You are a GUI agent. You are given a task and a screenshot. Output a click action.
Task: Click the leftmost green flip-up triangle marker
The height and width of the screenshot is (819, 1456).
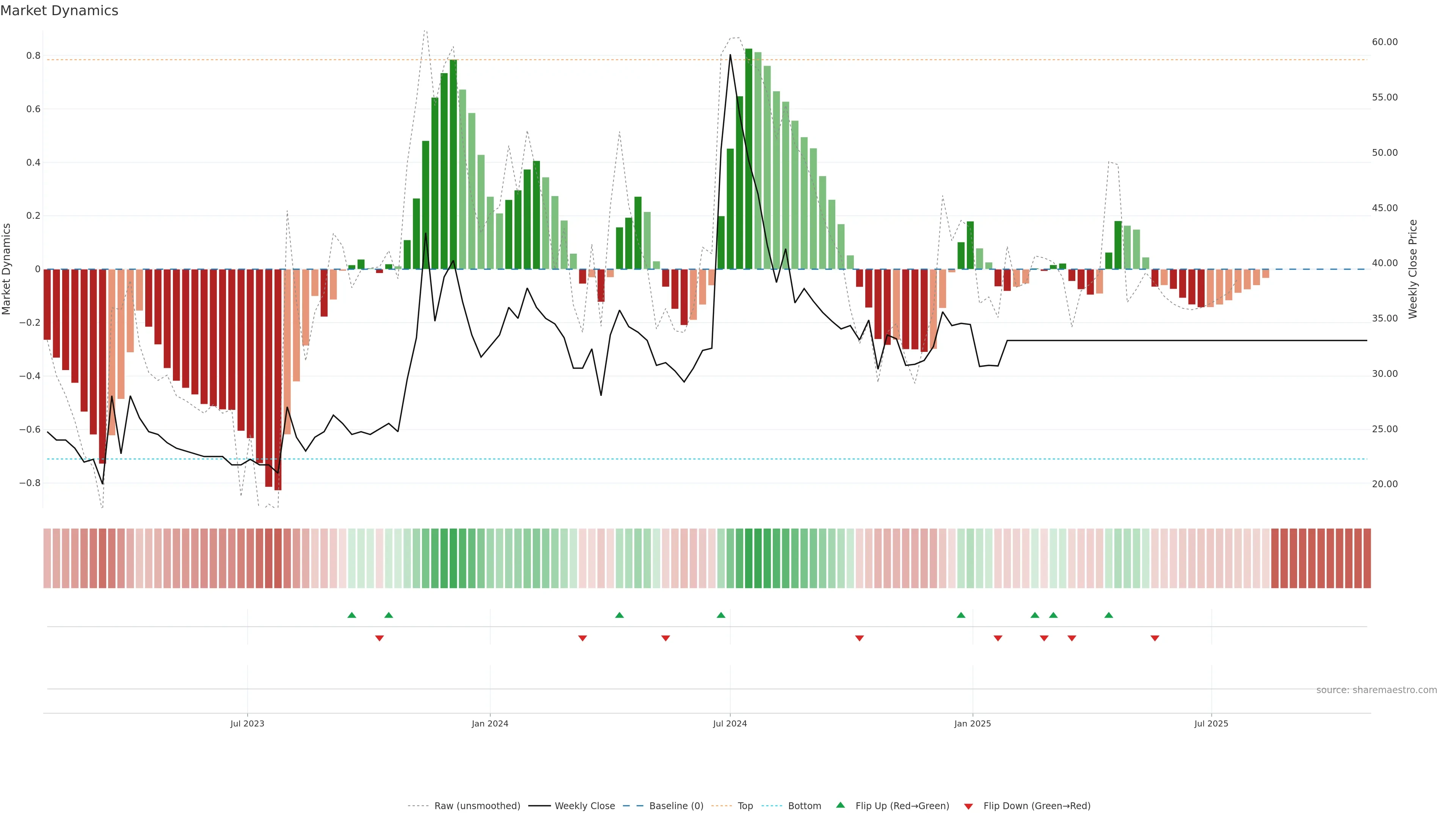pyautogui.click(x=351, y=615)
